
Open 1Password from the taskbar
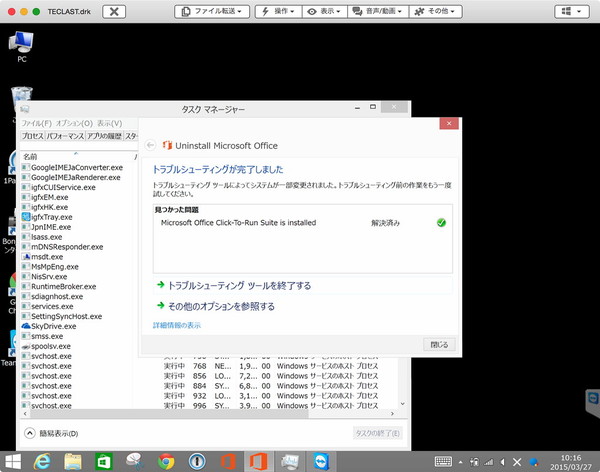tap(197, 462)
